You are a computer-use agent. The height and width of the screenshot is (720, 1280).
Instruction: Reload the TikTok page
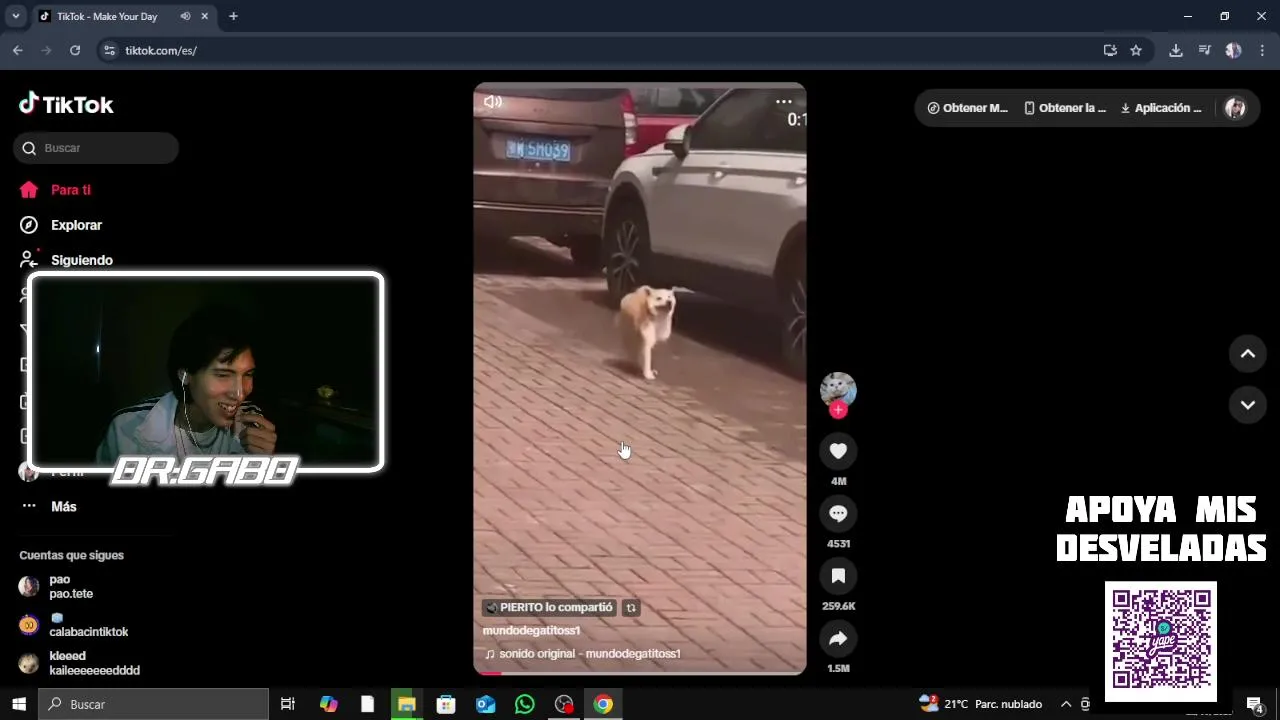75,50
